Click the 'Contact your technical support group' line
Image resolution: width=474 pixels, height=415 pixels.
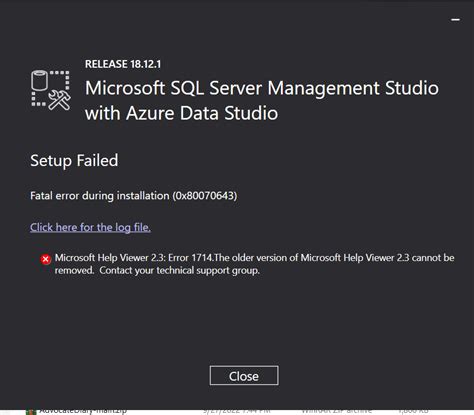point(179,270)
